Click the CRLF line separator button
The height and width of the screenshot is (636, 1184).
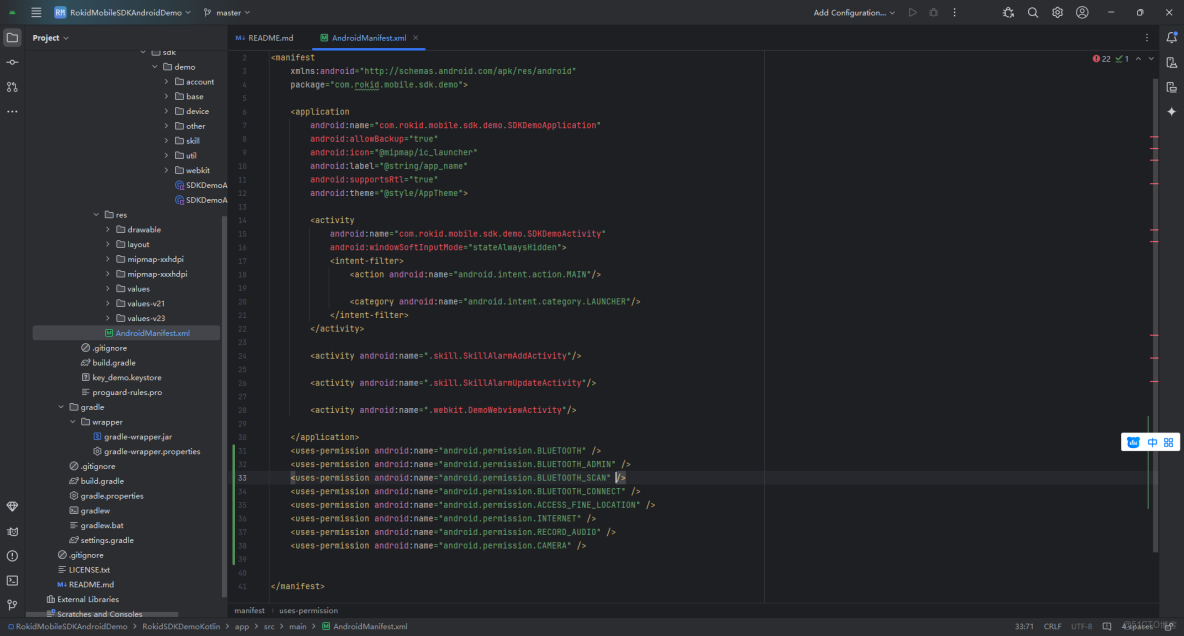click(1053, 627)
